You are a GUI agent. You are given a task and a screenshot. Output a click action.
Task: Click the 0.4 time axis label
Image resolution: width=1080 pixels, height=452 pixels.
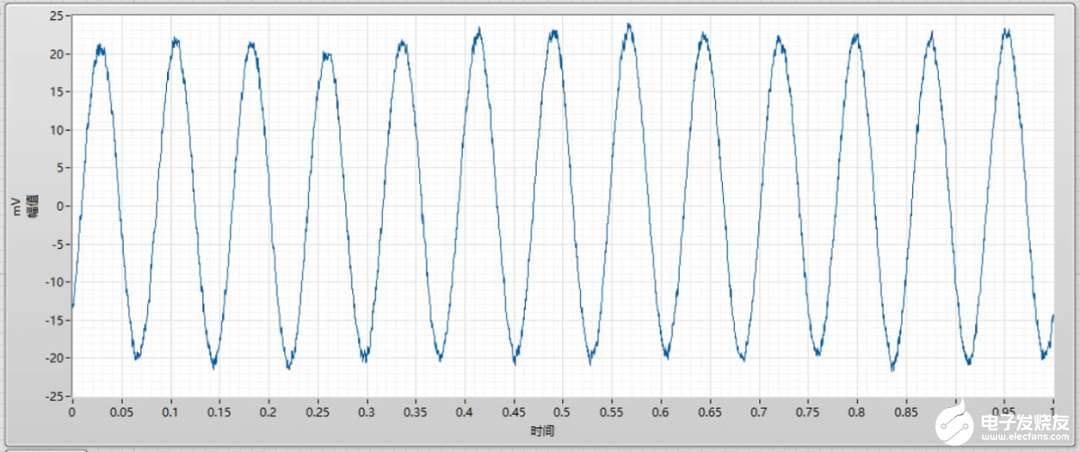465,412
